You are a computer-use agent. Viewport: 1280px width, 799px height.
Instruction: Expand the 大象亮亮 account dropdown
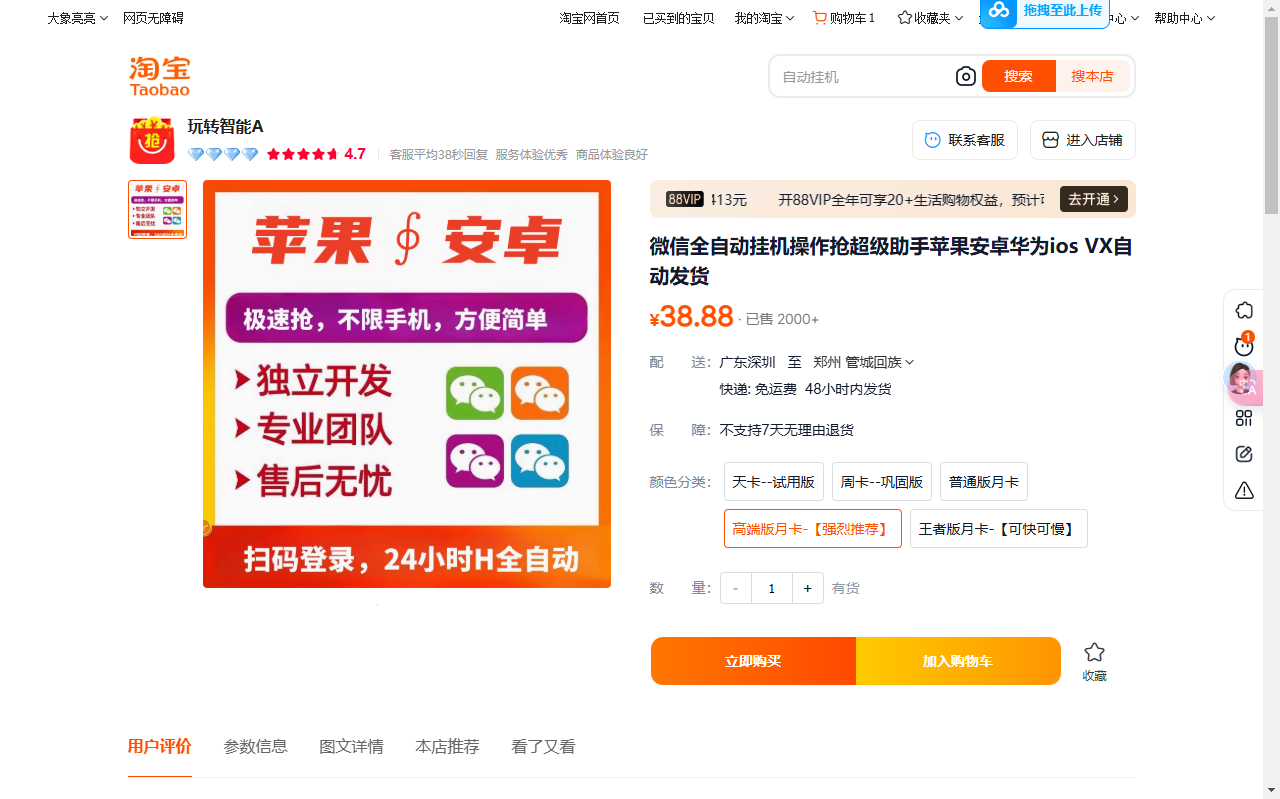click(x=78, y=18)
